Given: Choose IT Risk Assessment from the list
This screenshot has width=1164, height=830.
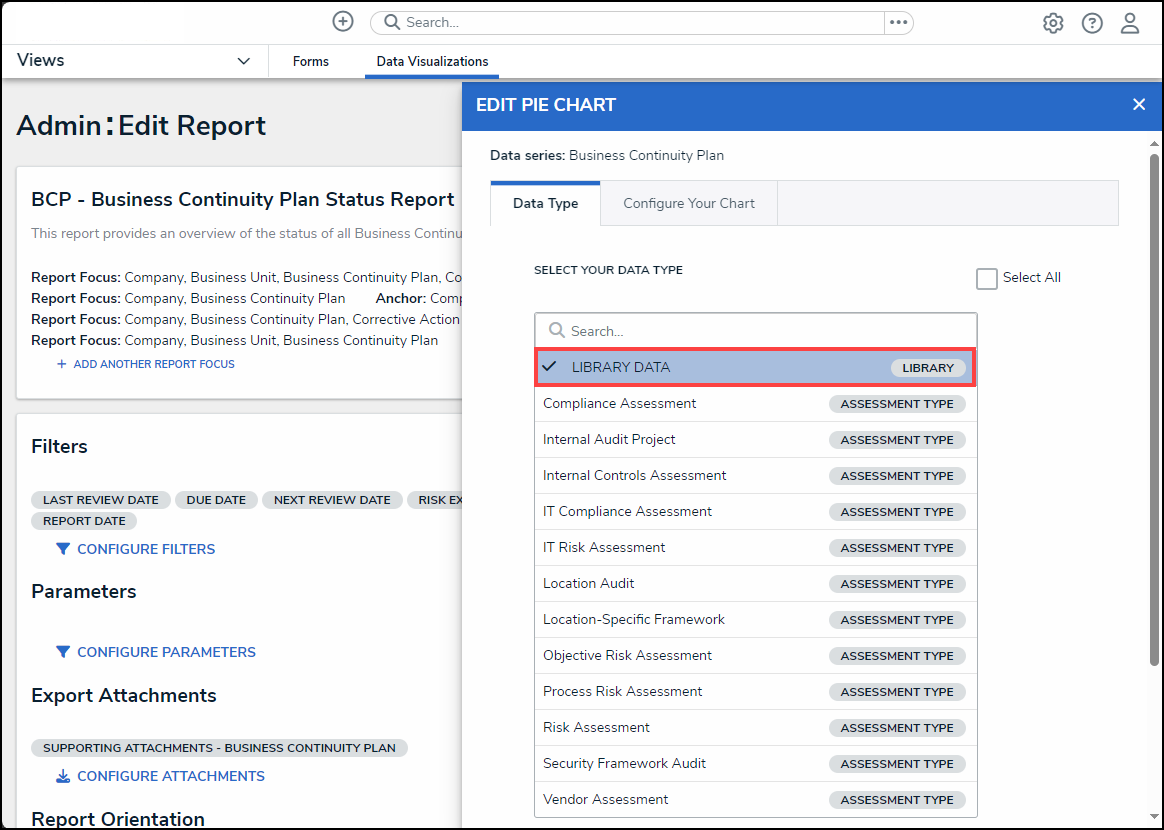Looking at the screenshot, I should [604, 548].
